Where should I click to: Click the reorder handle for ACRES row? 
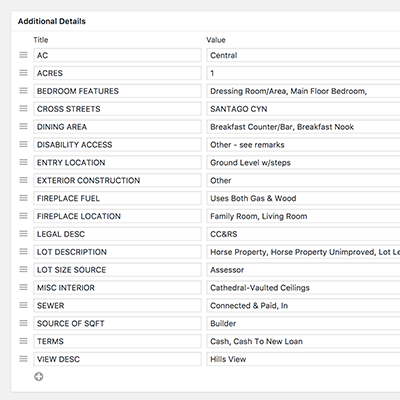pyautogui.click(x=23, y=73)
